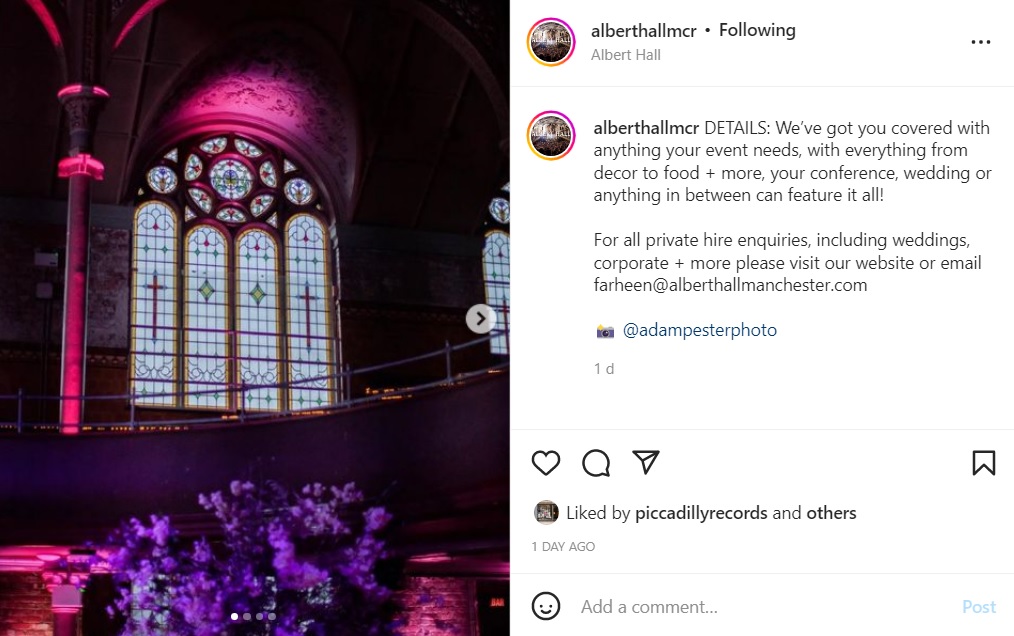Save post with the bookmark icon

tap(984, 463)
